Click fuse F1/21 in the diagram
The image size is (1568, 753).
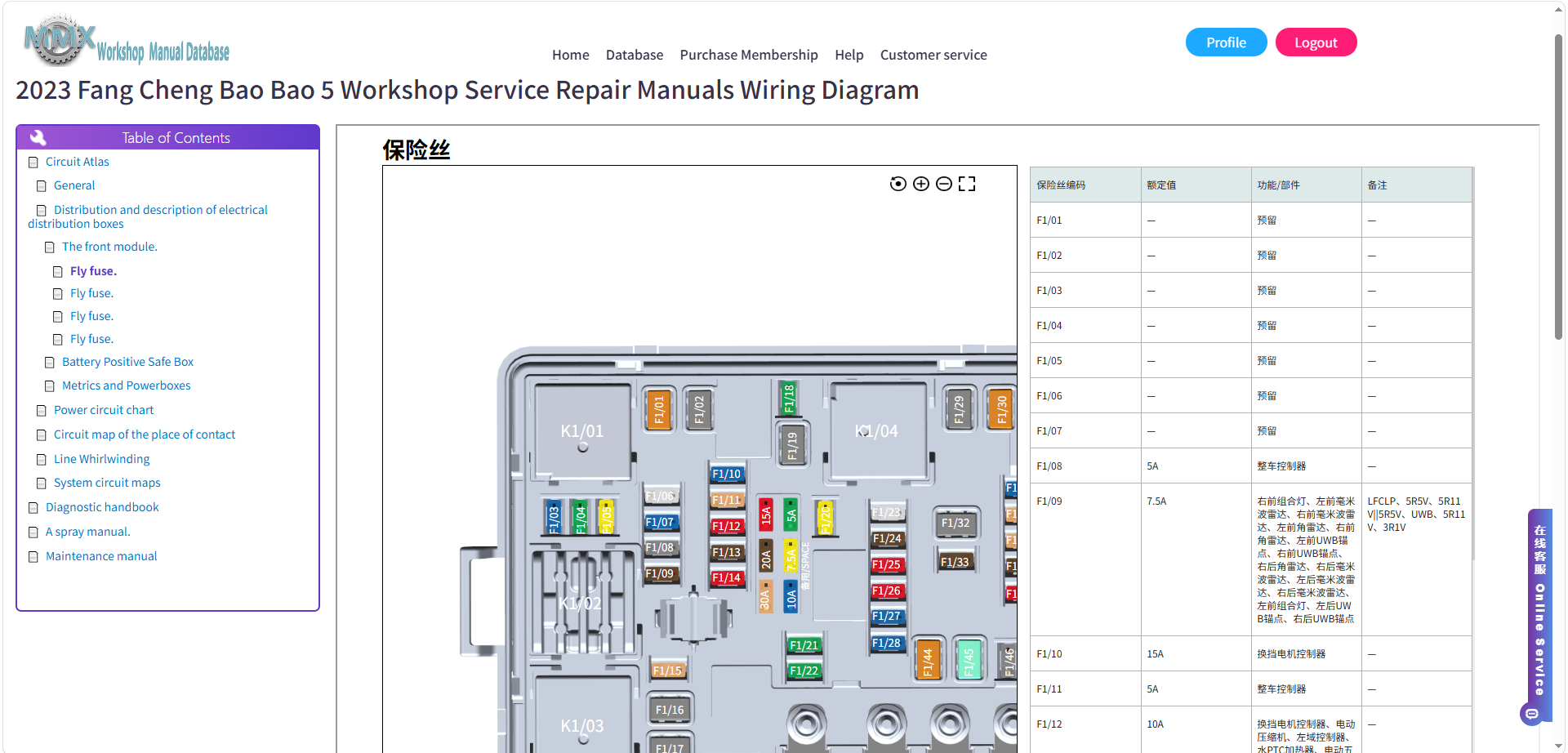coord(804,645)
